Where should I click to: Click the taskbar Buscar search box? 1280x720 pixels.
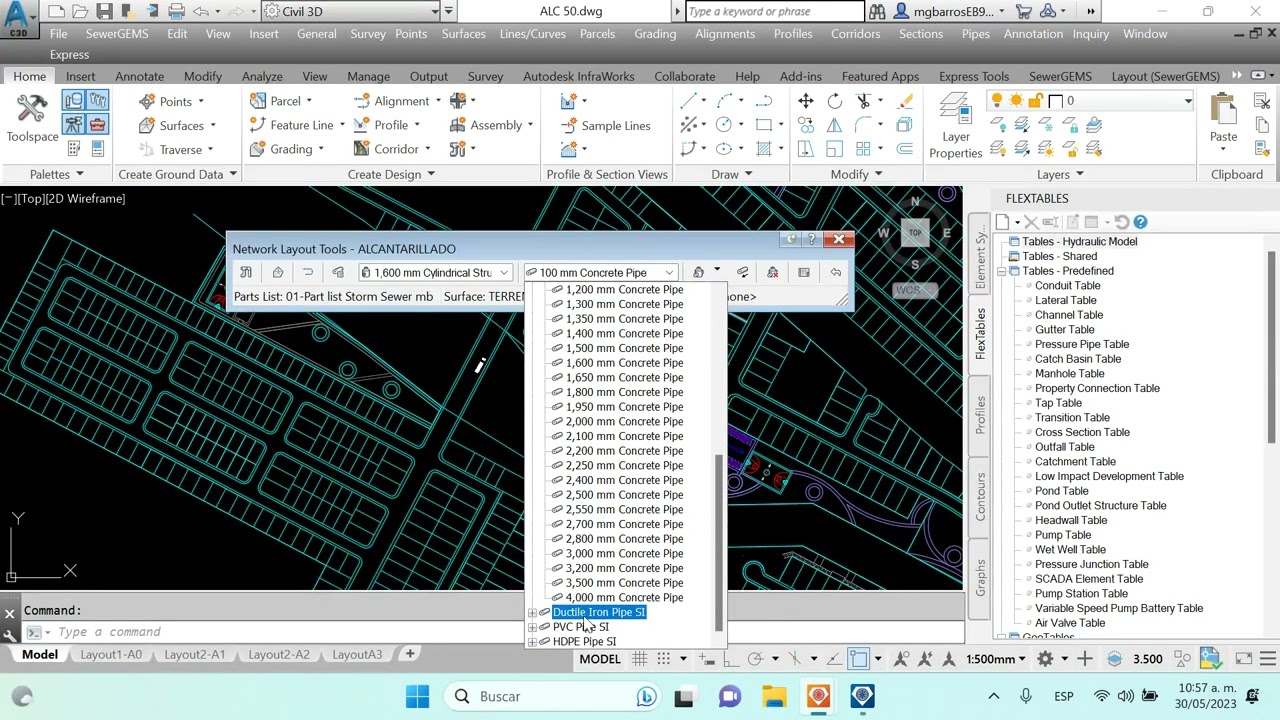pyautogui.click(x=550, y=696)
